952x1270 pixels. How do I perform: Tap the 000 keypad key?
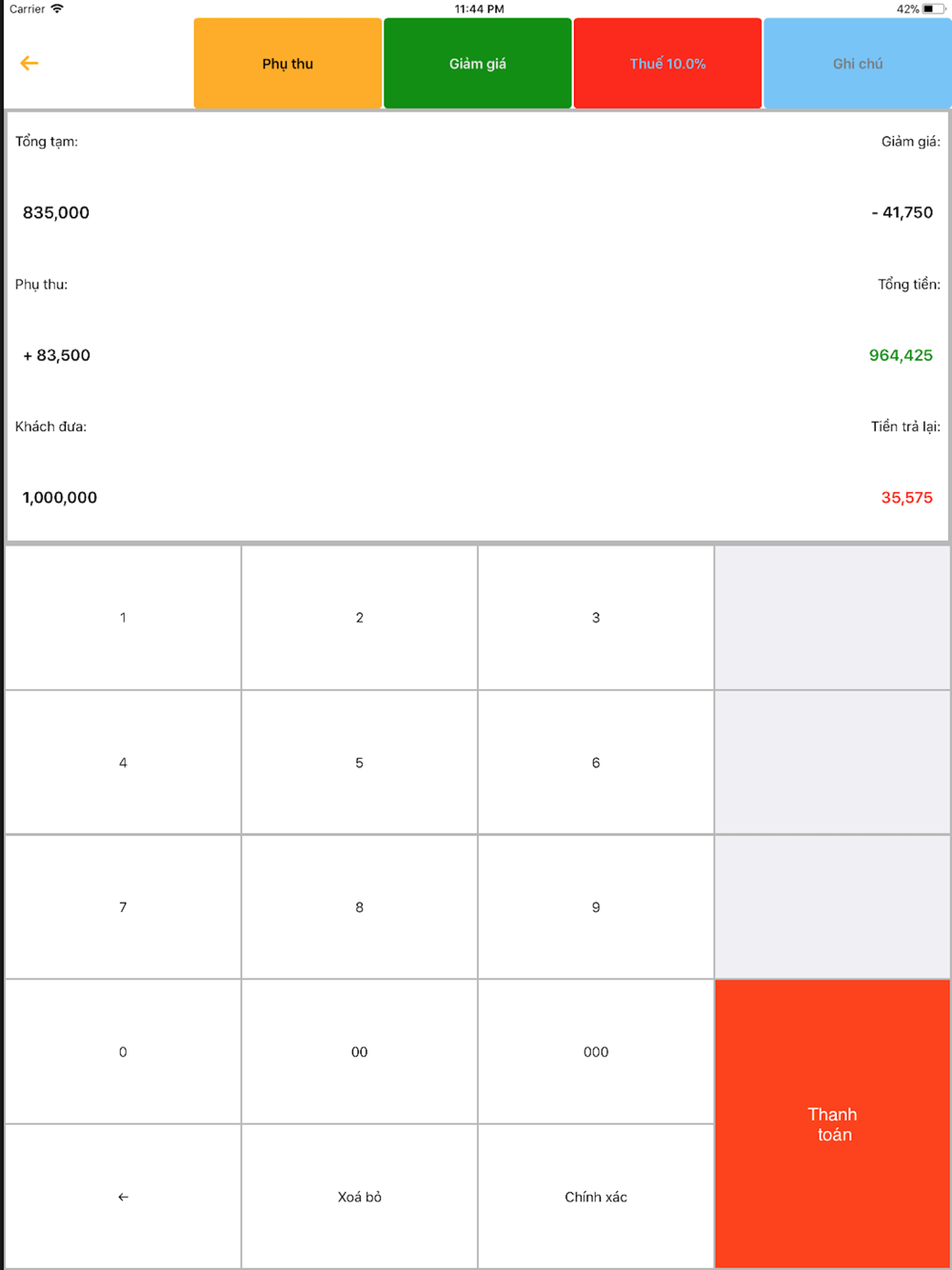[596, 1052]
